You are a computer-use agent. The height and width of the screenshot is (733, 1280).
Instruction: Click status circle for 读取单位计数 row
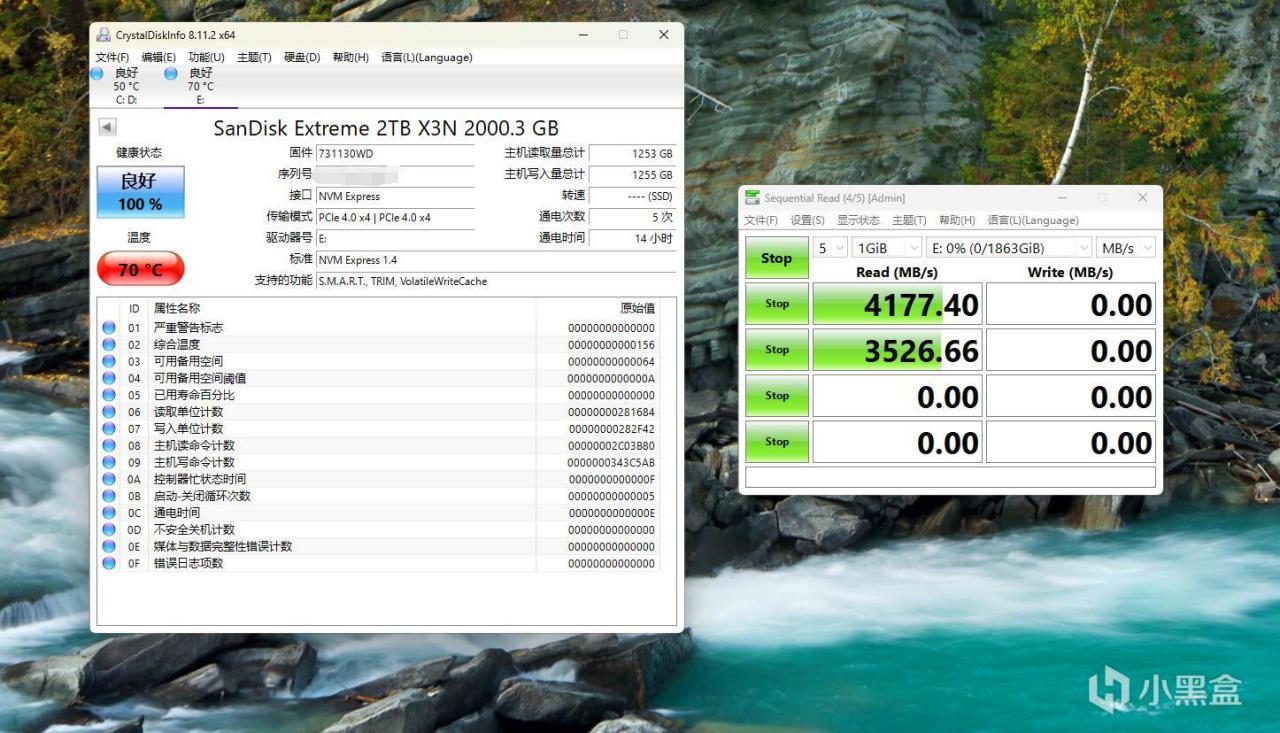108,412
